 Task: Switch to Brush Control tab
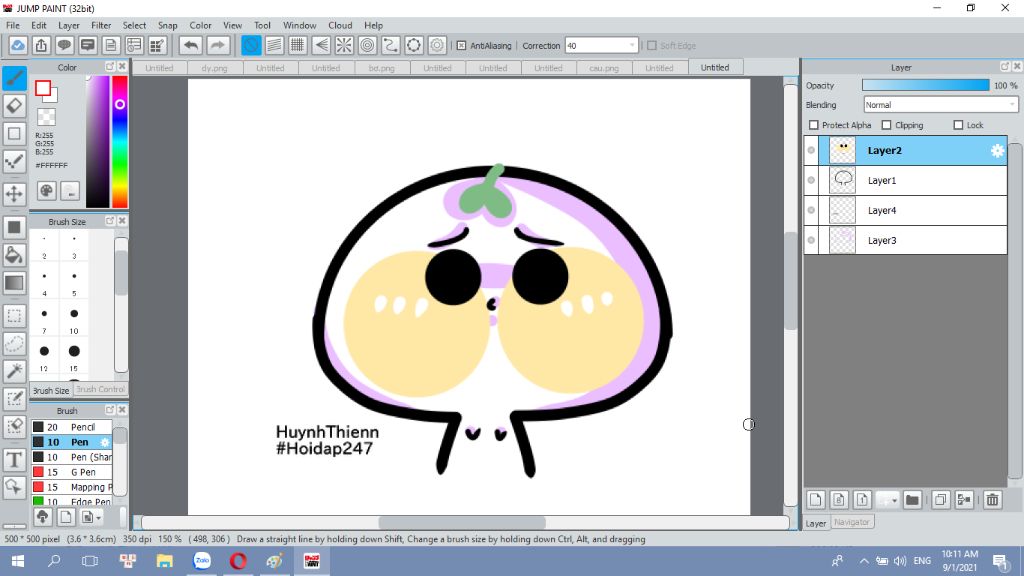100,389
